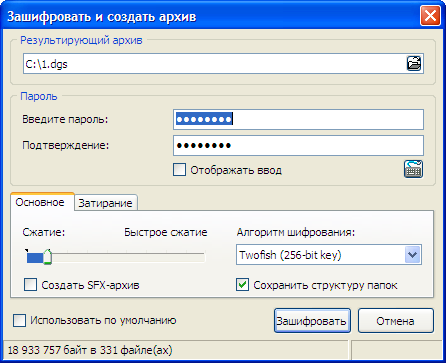Close the dialog with the red X
Image resolution: width=446 pixels, height=363 pixels.
pos(430,15)
